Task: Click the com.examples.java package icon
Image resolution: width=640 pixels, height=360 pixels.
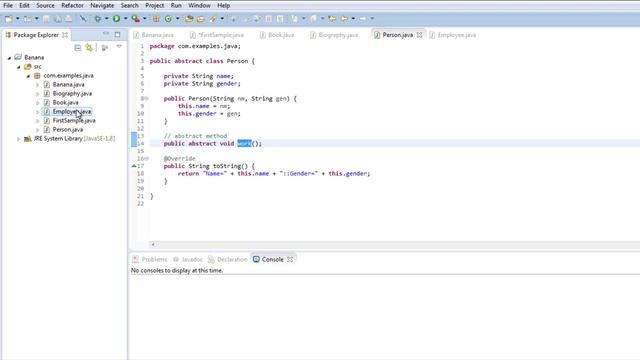Action: (37, 76)
